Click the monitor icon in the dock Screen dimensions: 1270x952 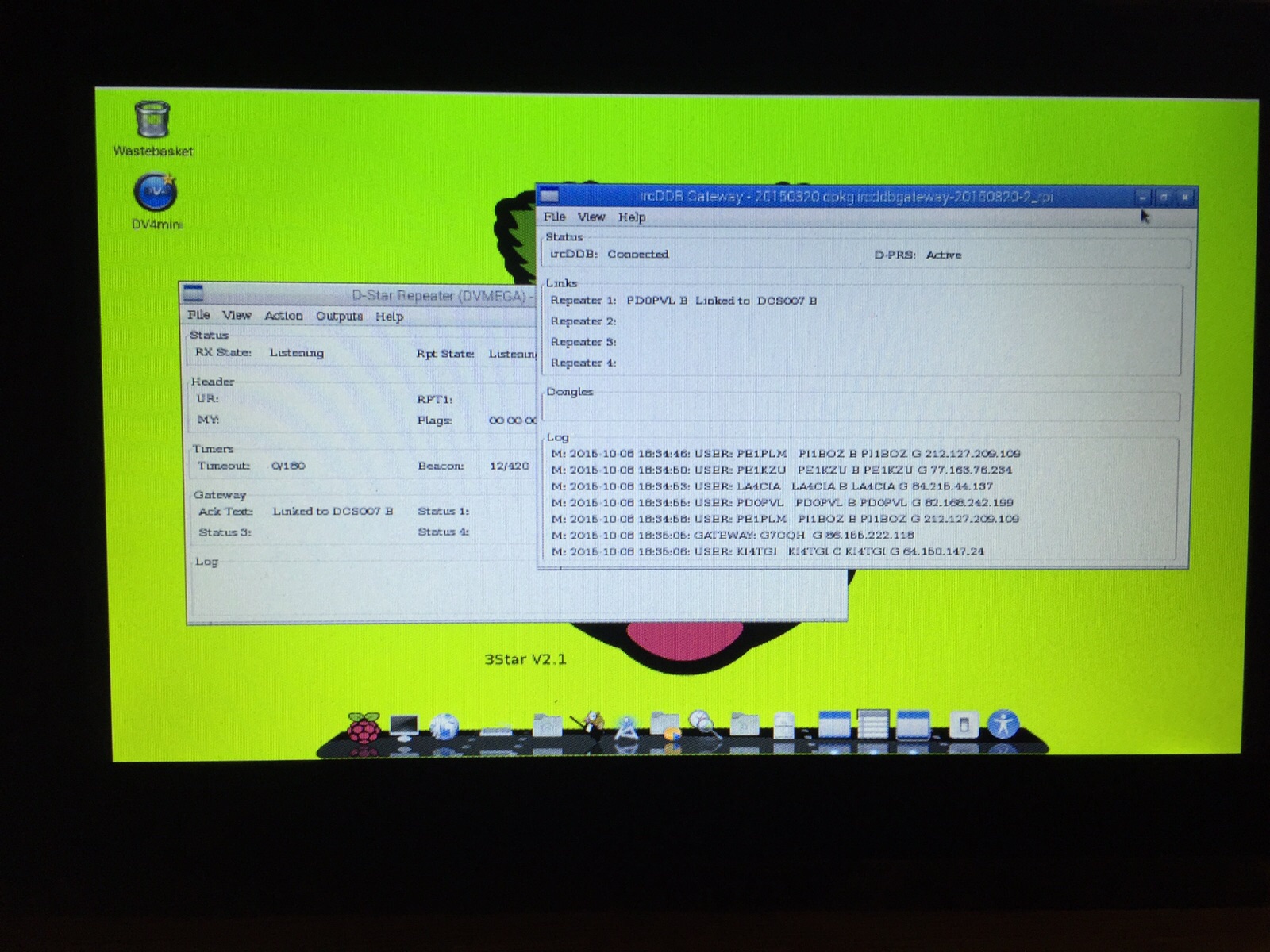click(x=404, y=727)
